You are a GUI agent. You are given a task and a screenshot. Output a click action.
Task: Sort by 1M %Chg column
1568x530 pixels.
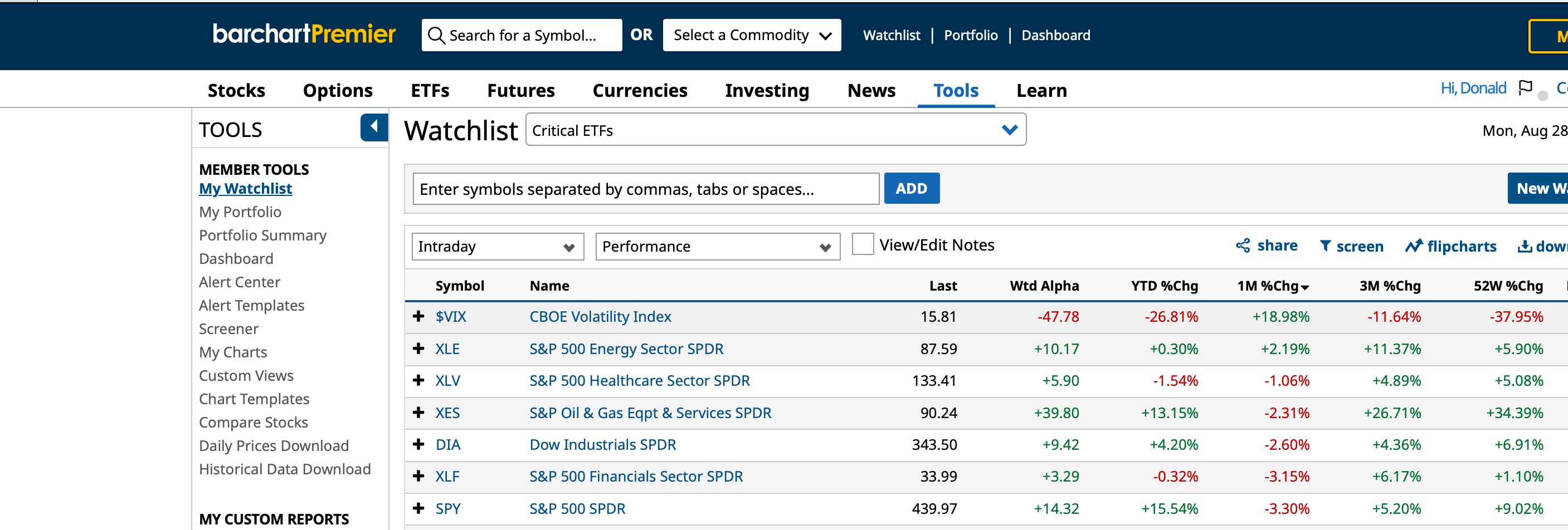[x=1272, y=286]
